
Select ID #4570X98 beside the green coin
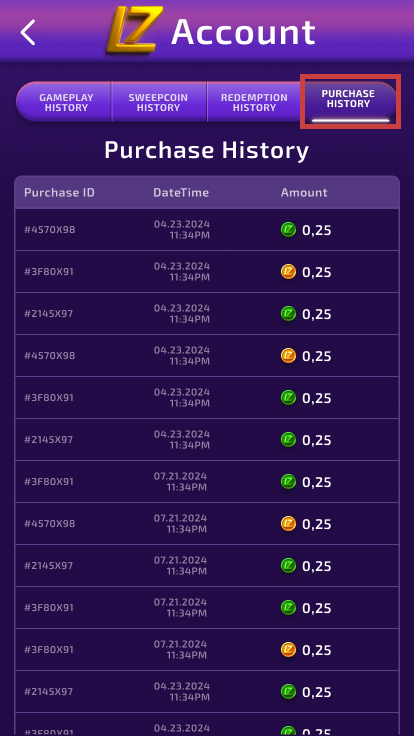(x=50, y=230)
